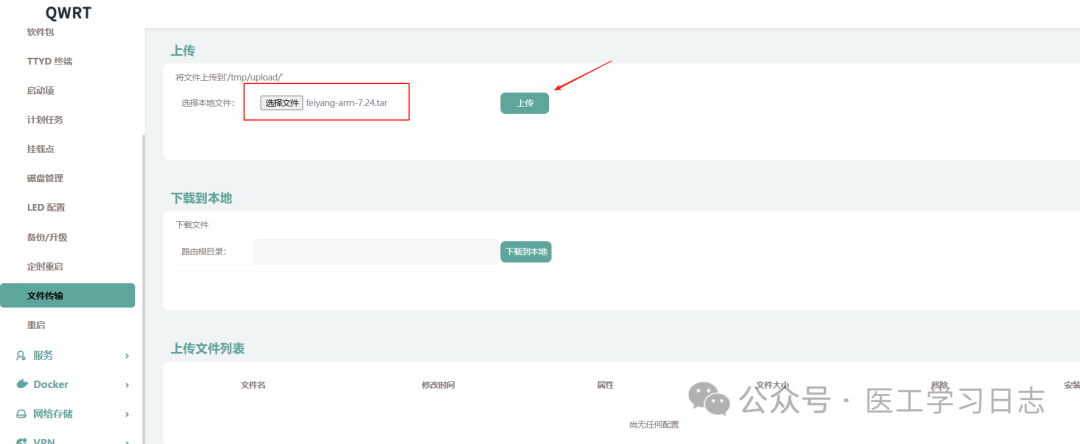
Task: Open 磁盘管理 page
Action: (45, 178)
